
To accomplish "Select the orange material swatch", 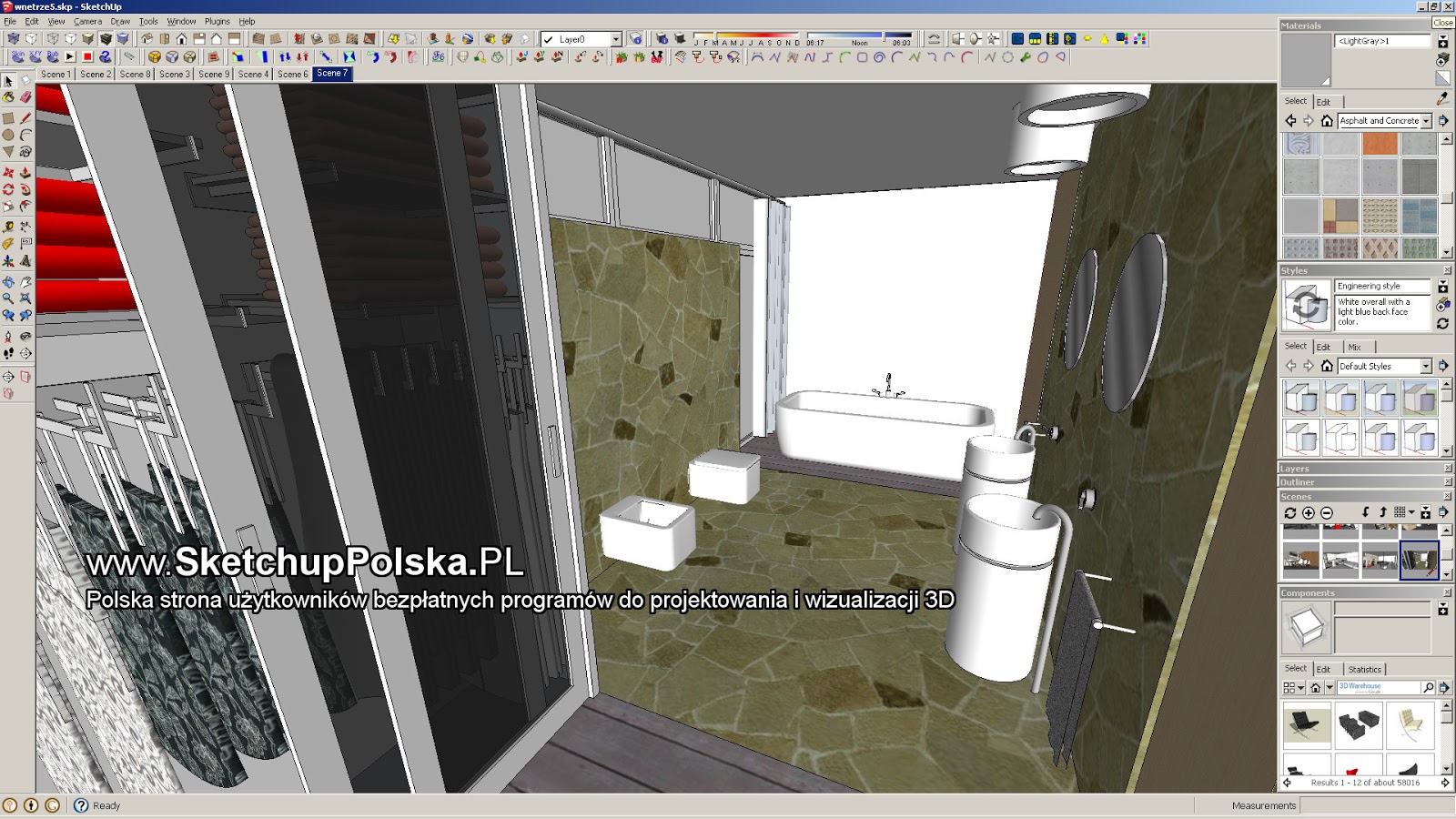I will coord(1380,143).
